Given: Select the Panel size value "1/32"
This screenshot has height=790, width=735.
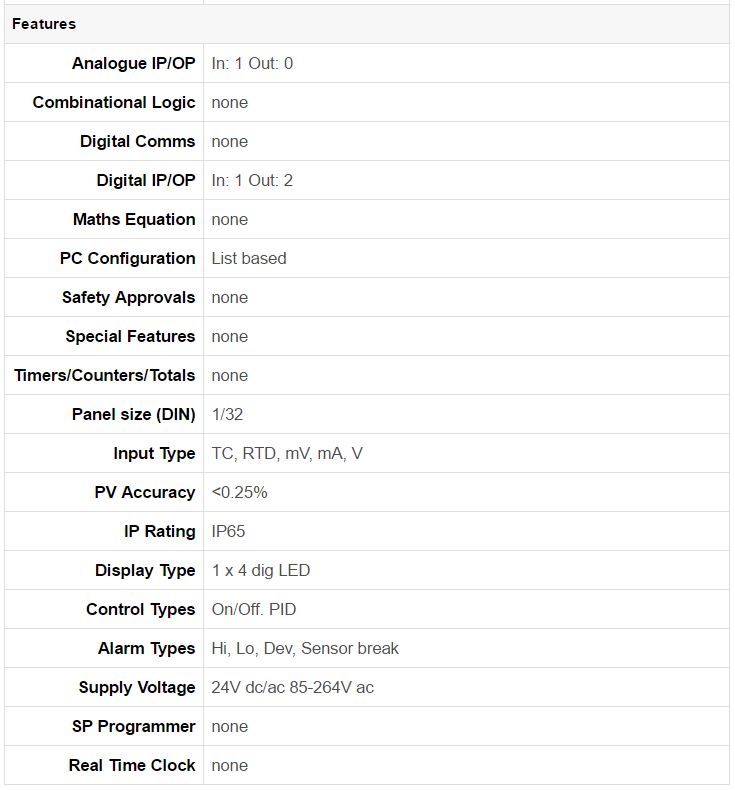Looking at the screenshot, I should [227, 414].
